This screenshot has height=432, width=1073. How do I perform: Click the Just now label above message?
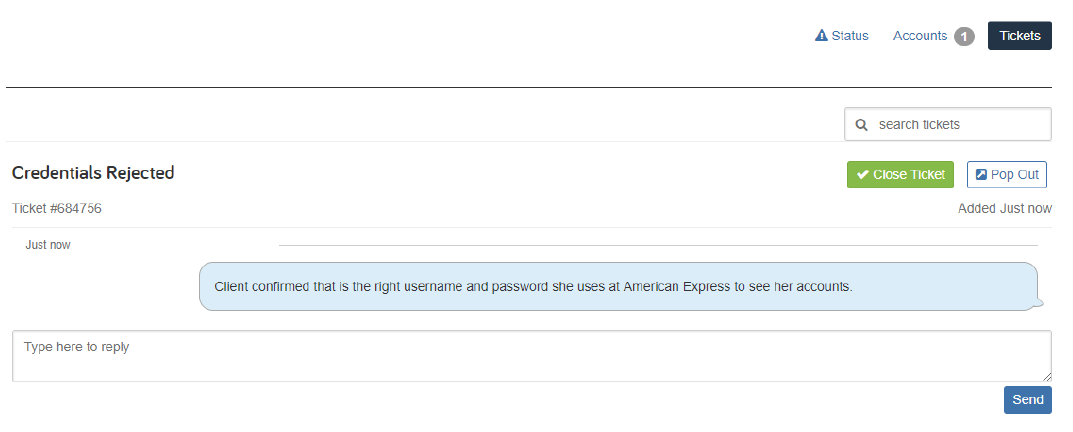pos(48,245)
